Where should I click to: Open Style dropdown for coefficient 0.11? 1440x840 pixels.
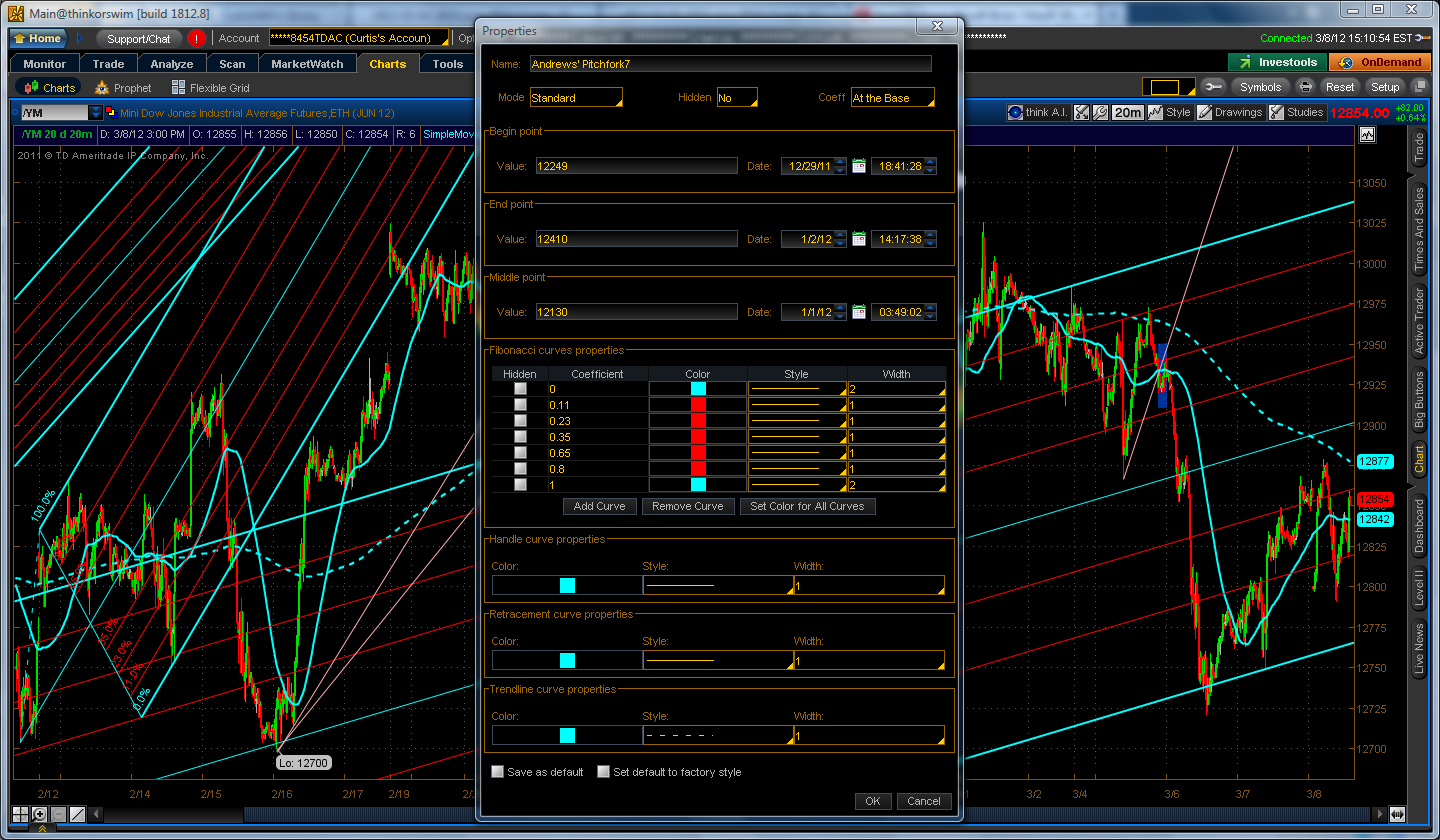click(798, 405)
